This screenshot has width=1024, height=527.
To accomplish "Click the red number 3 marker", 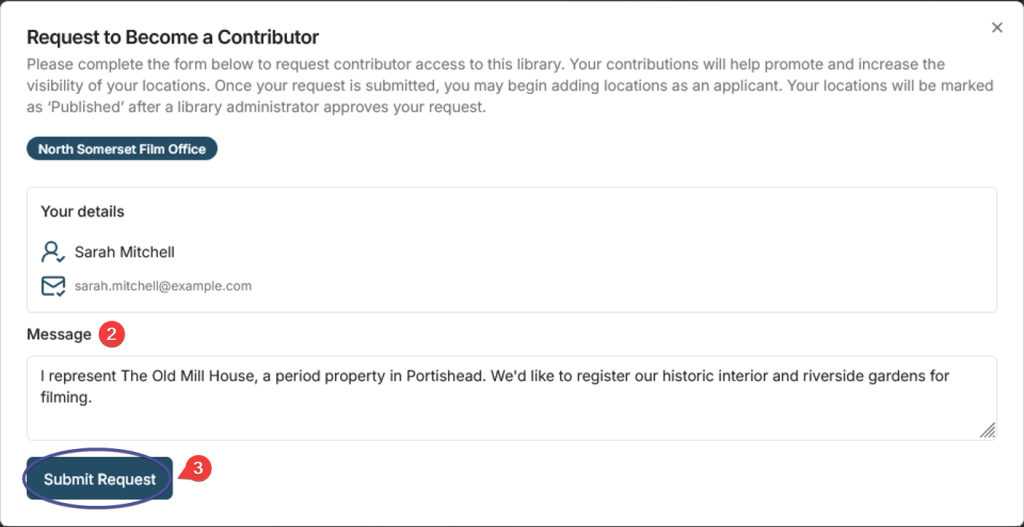I will [x=198, y=467].
